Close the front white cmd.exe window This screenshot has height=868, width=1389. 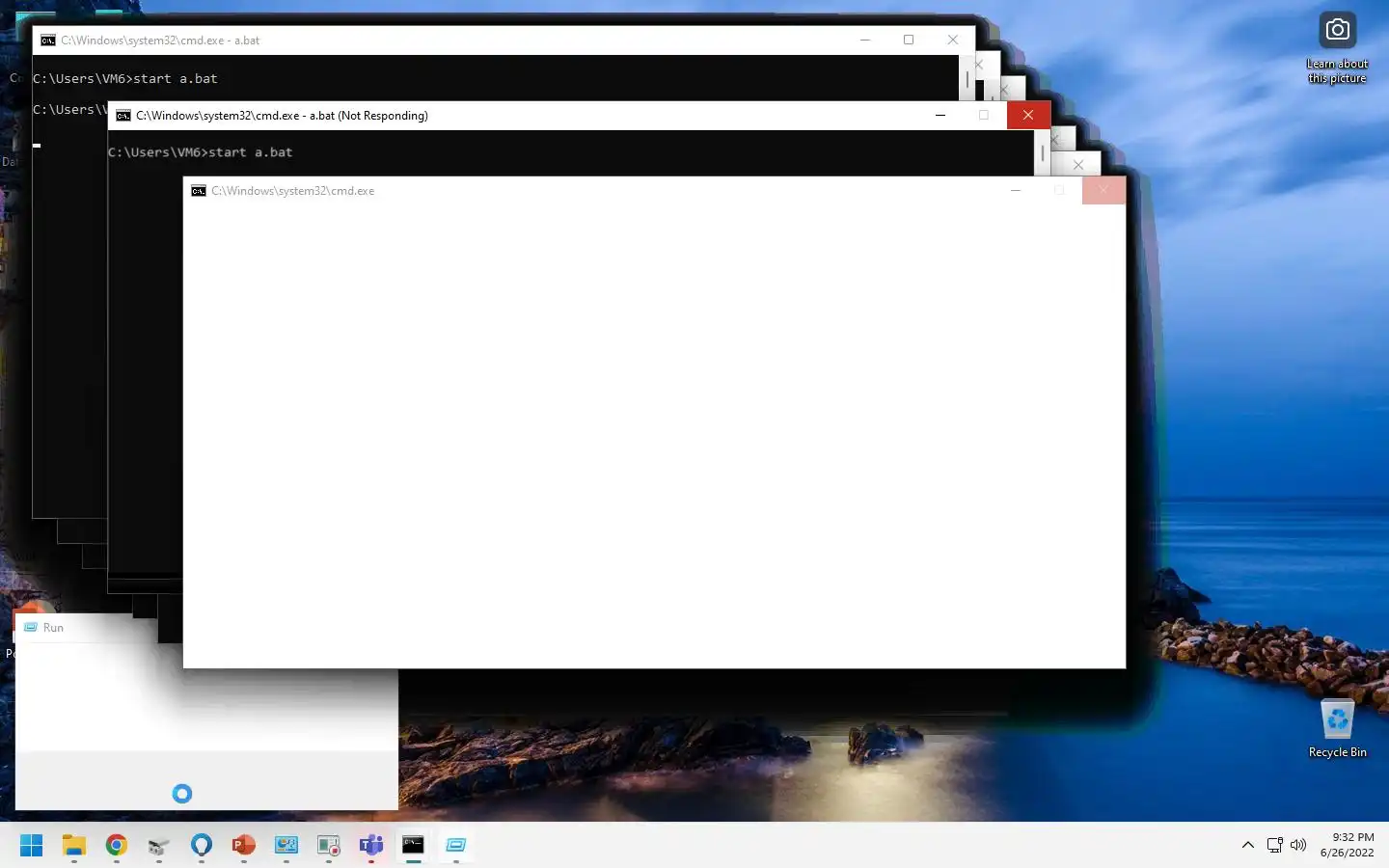click(x=1103, y=191)
